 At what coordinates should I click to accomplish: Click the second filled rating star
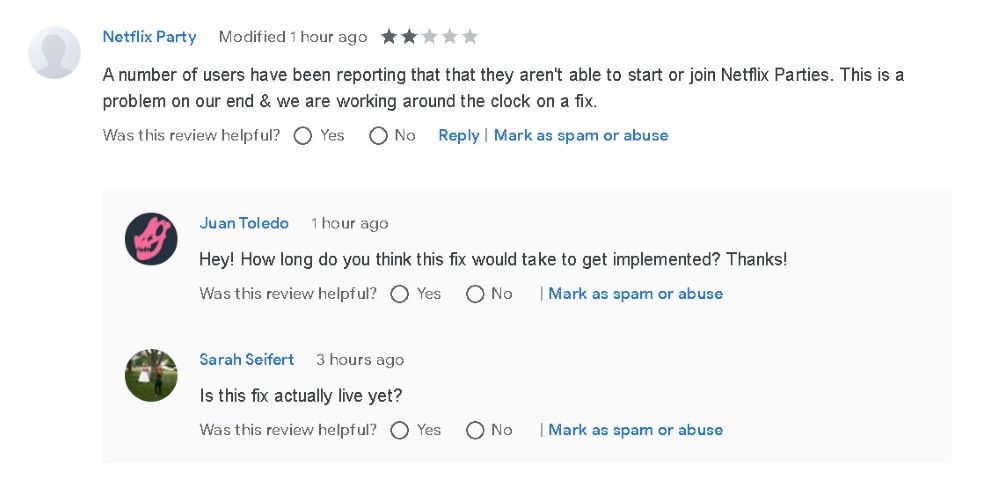pyautogui.click(x=409, y=37)
